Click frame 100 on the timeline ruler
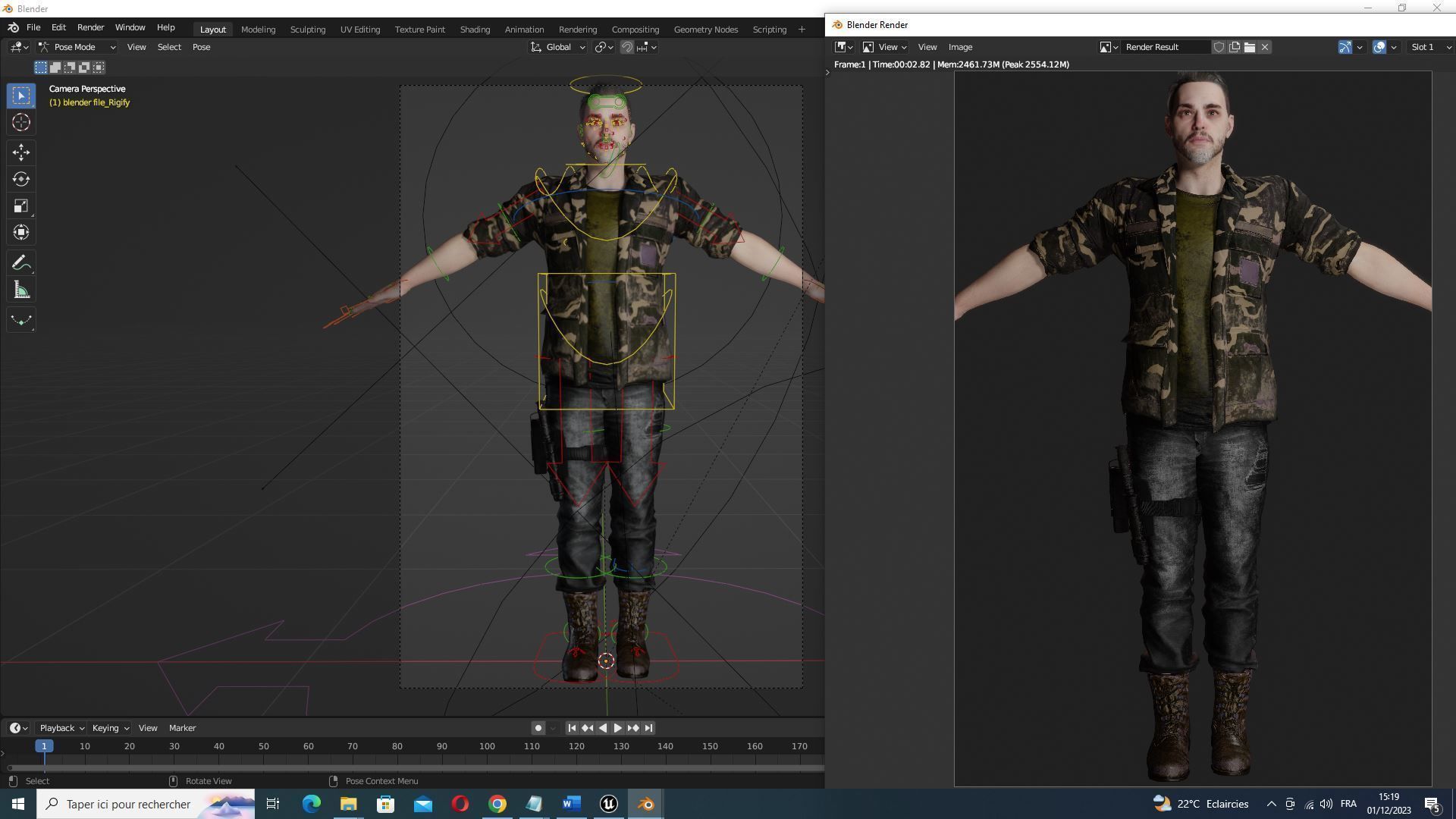 coord(487,746)
